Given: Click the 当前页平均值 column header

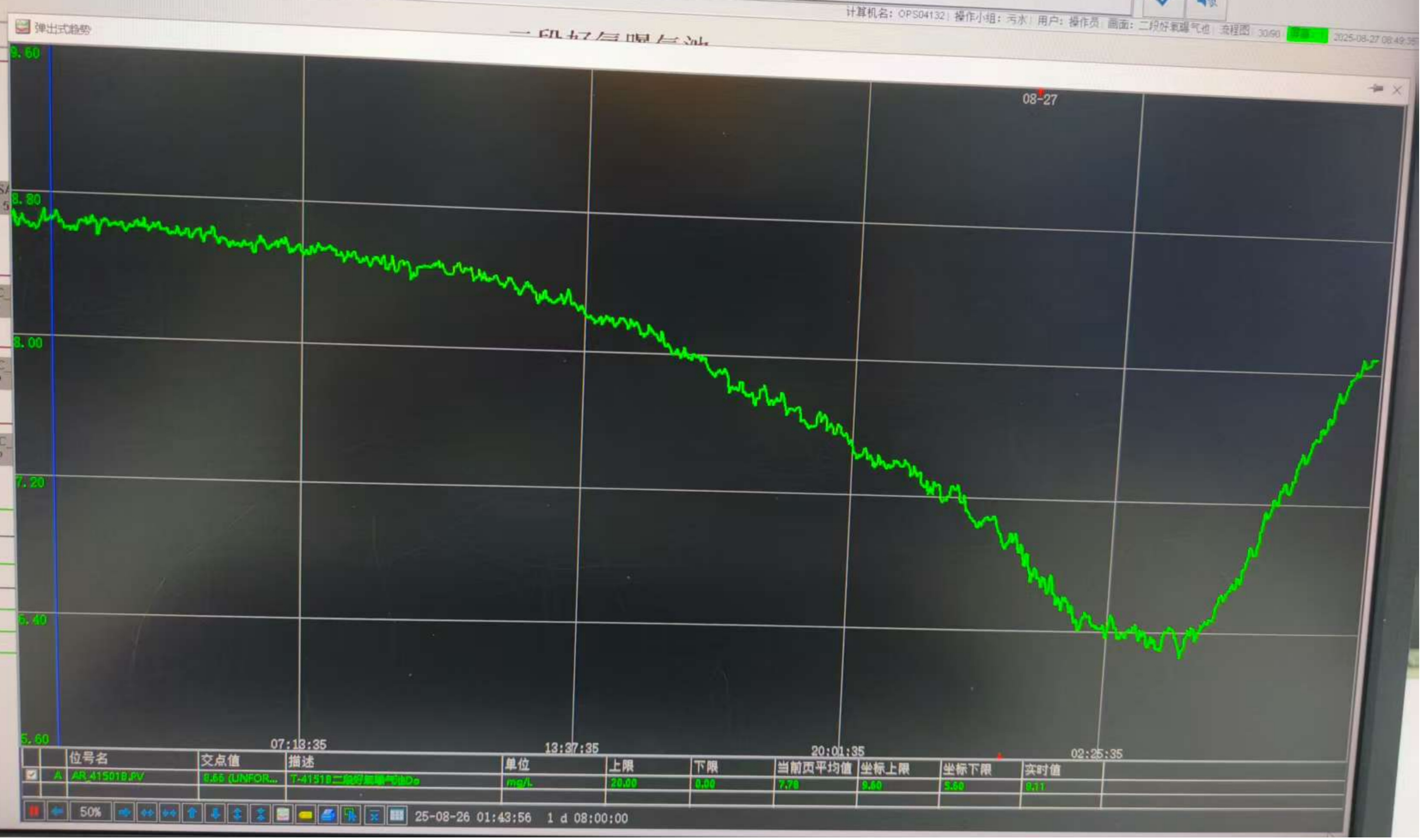Looking at the screenshot, I should pos(814,768).
